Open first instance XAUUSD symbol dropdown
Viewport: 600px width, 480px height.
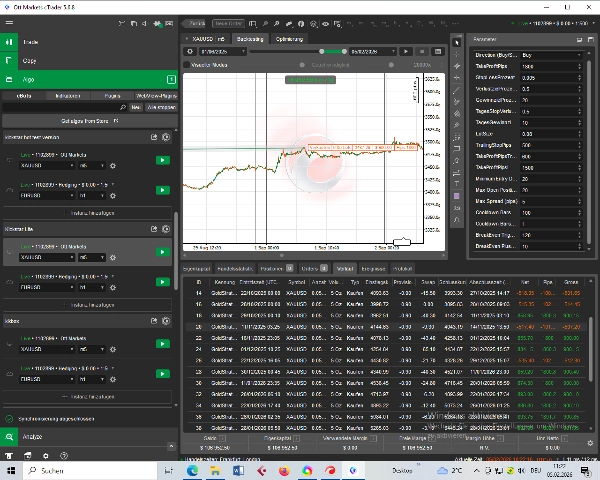46,166
